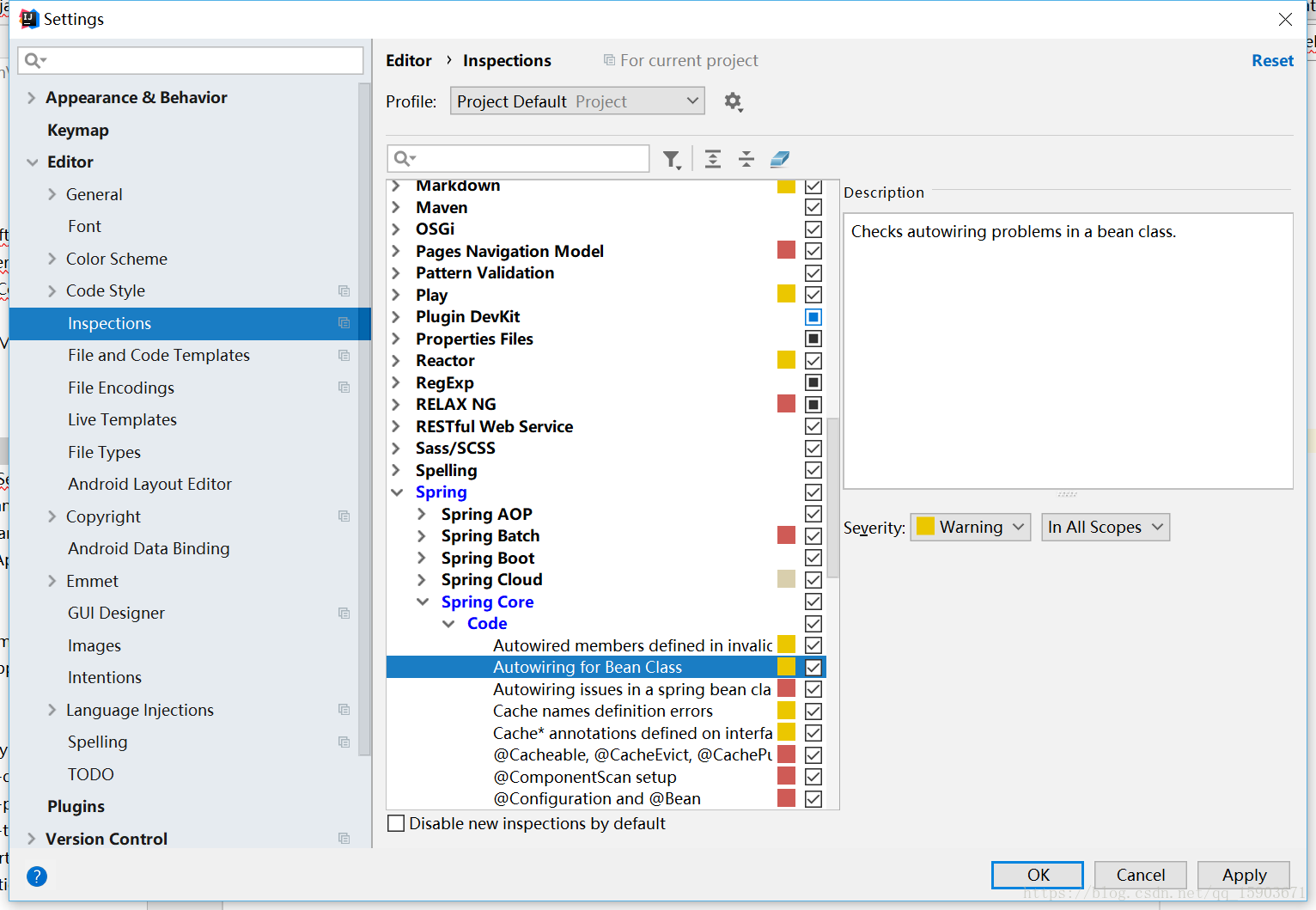Click the eraser reset-to-empty icon
The height and width of the screenshot is (910, 1316).
[780, 159]
